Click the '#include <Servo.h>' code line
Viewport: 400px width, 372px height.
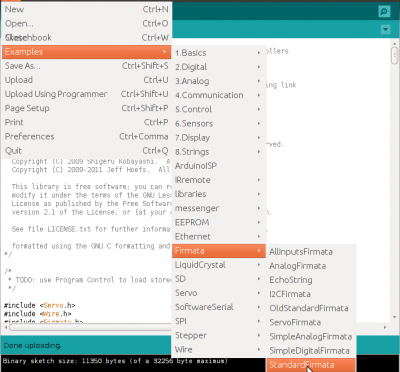(40, 305)
